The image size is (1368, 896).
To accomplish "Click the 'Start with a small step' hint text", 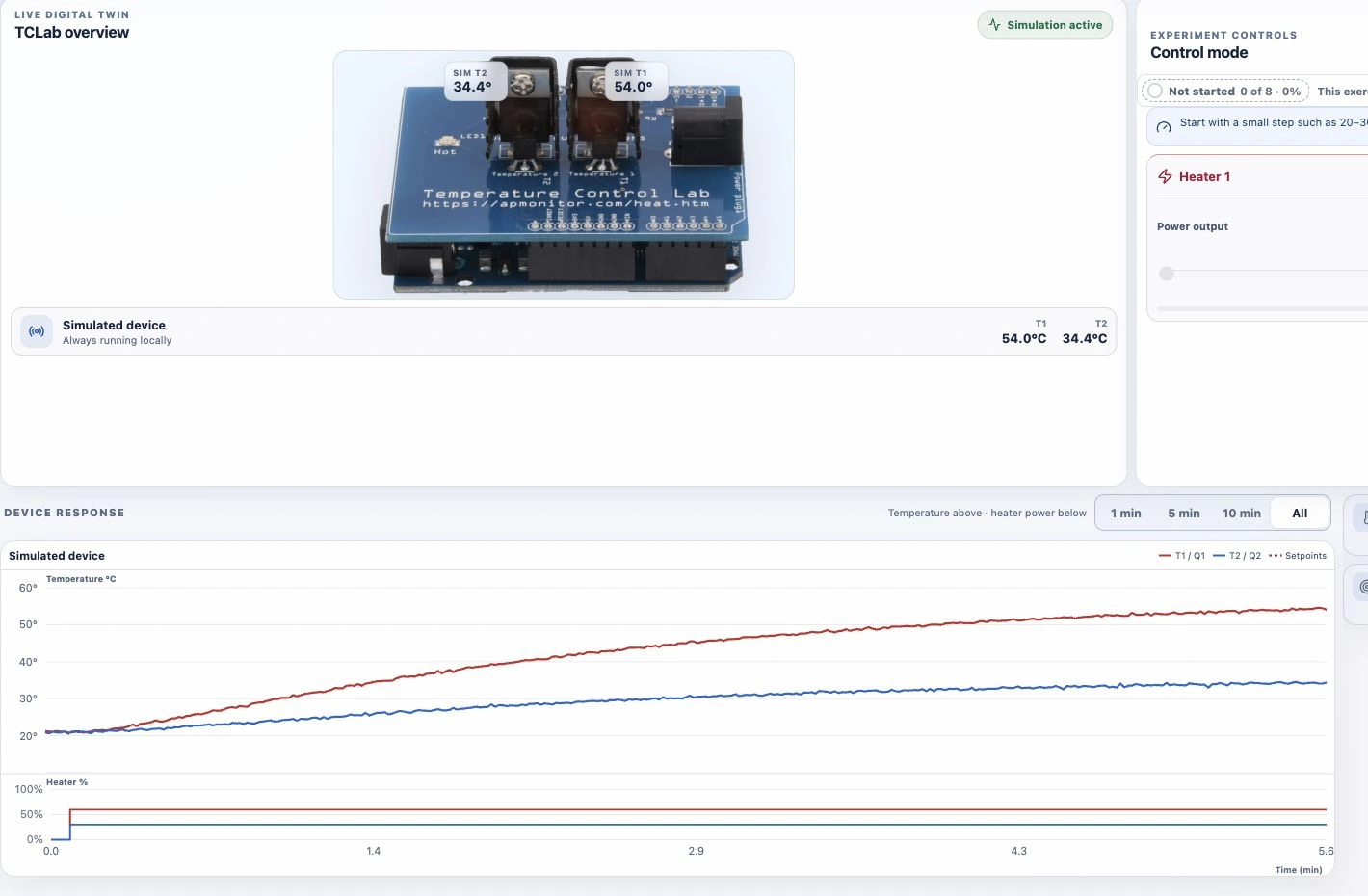I will pyautogui.click(x=1274, y=123).
